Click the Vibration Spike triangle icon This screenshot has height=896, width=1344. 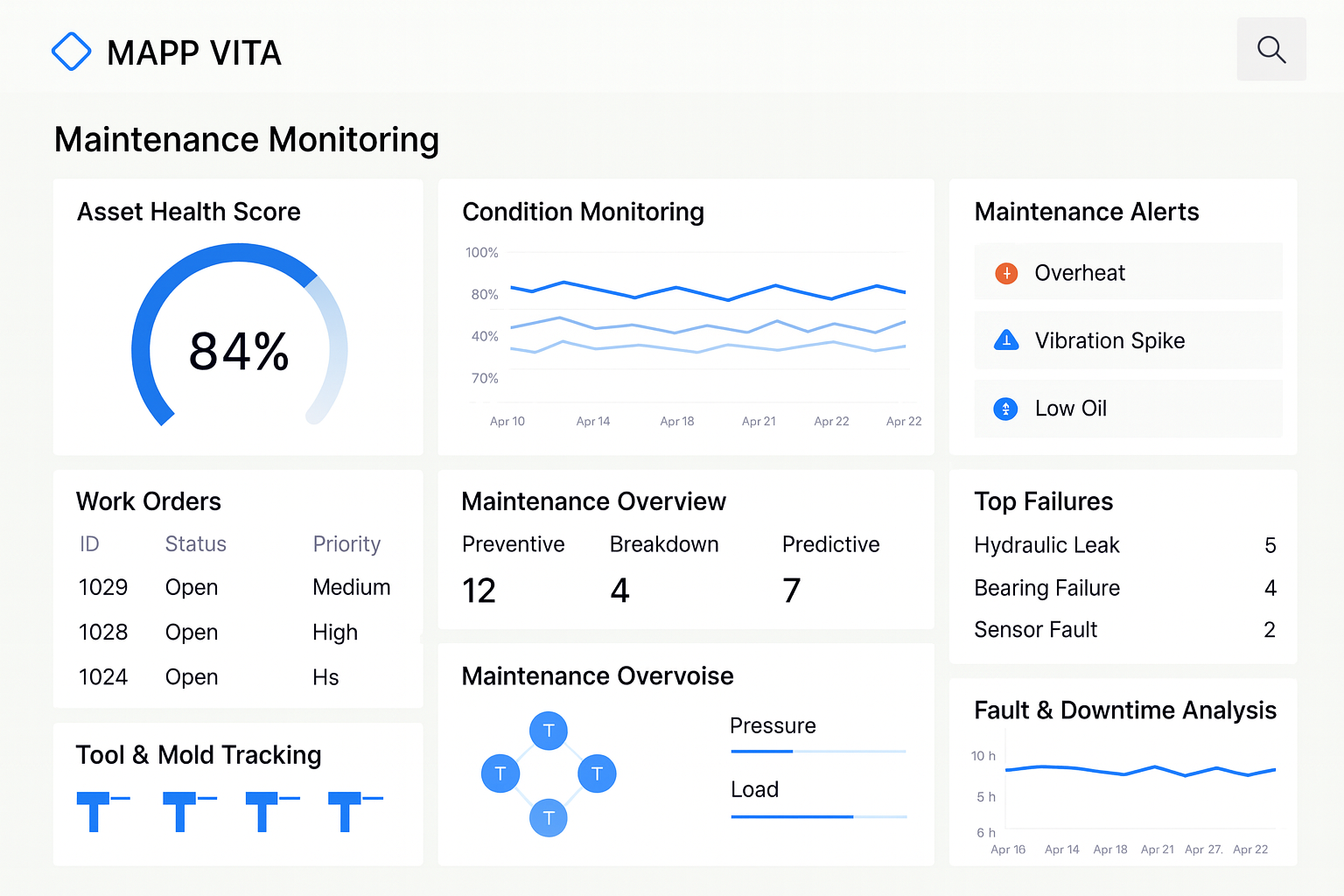pos(1006,340)
